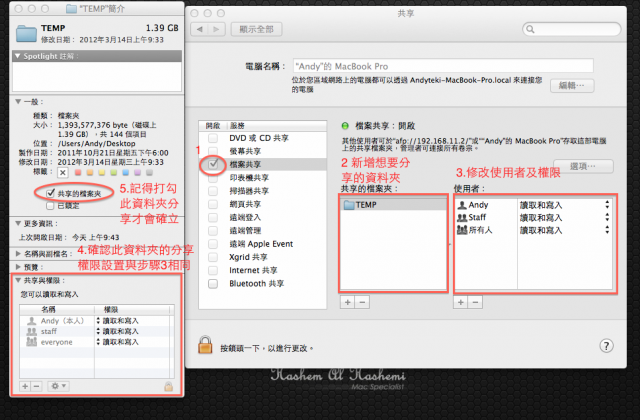Viewport: 640px width, 420px height.
Task: Toggle 遠端 Apple Event checkbox
Action: click(213, 244)
